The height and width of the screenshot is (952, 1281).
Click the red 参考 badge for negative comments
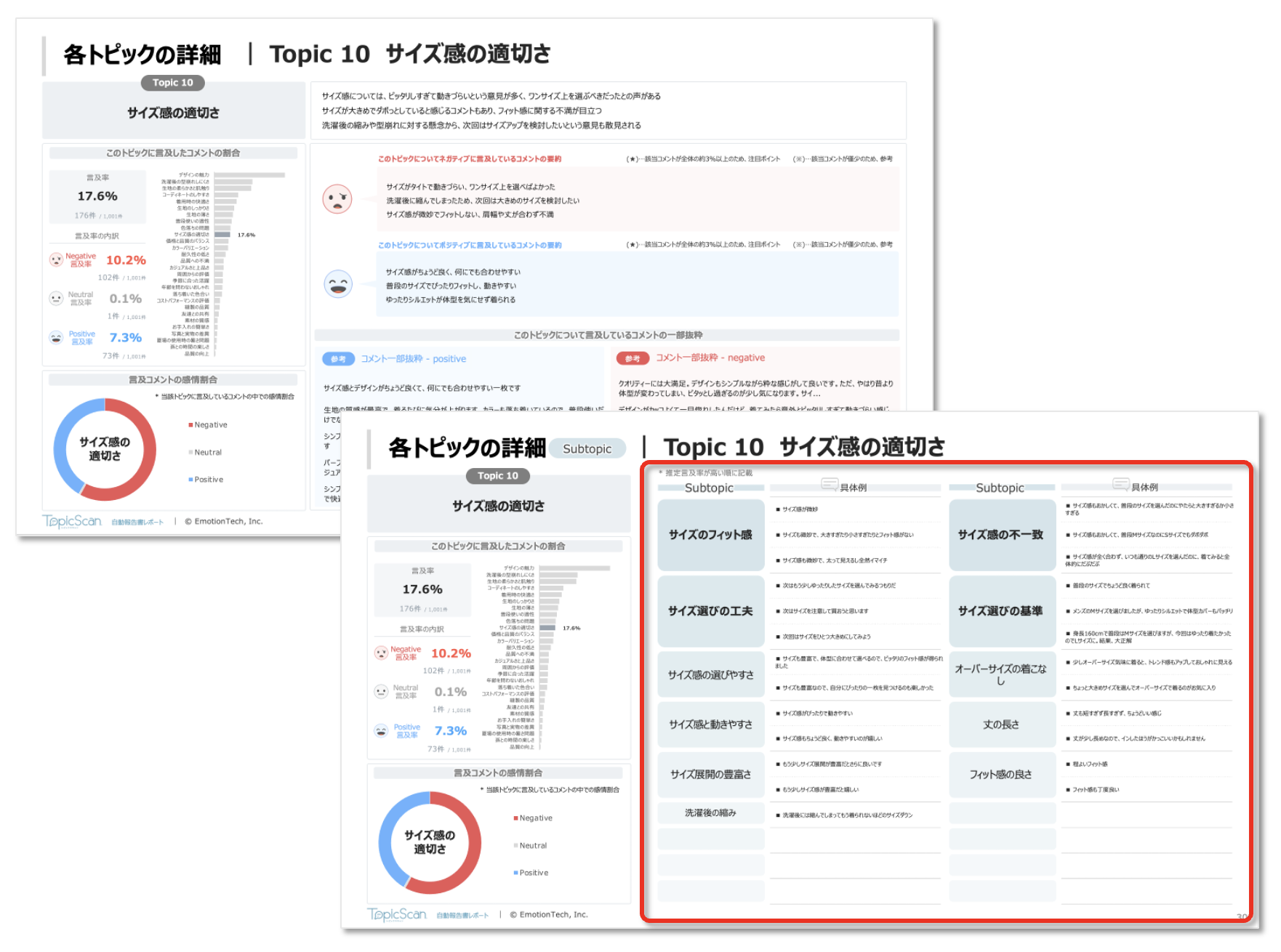point(633,358)
